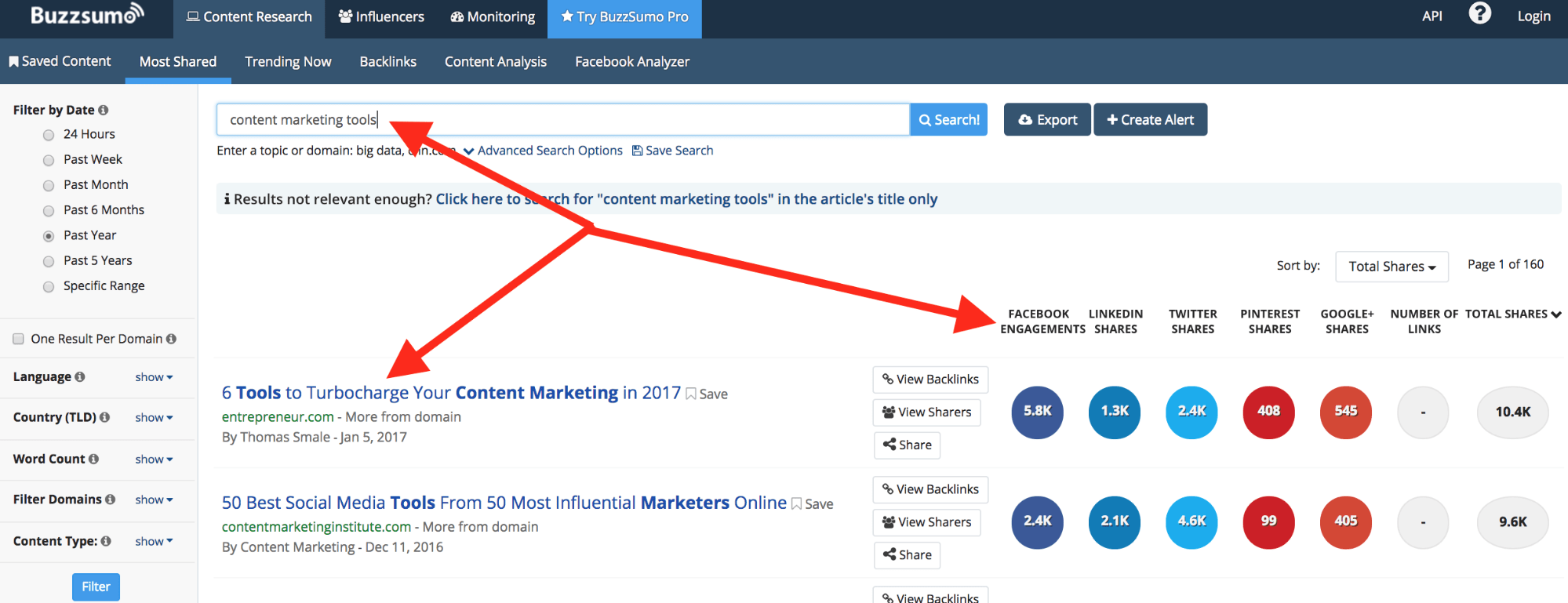Expand the Country (TLD) show dropdown
Screen dimensions: 1568x603
[x=154, y=417]
